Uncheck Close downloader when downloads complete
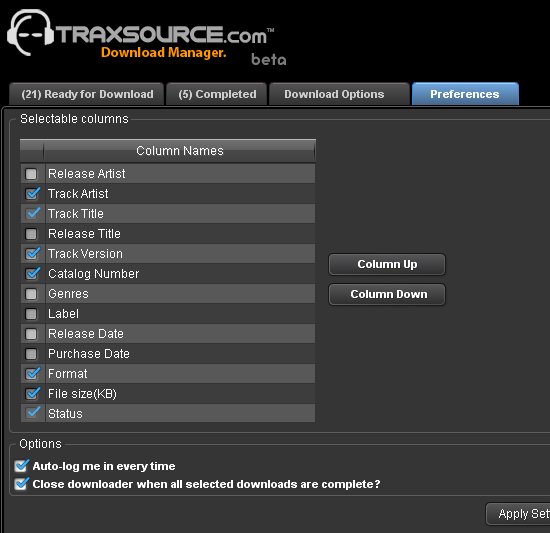Screen dimensions: 550x533 click(22, 484)
